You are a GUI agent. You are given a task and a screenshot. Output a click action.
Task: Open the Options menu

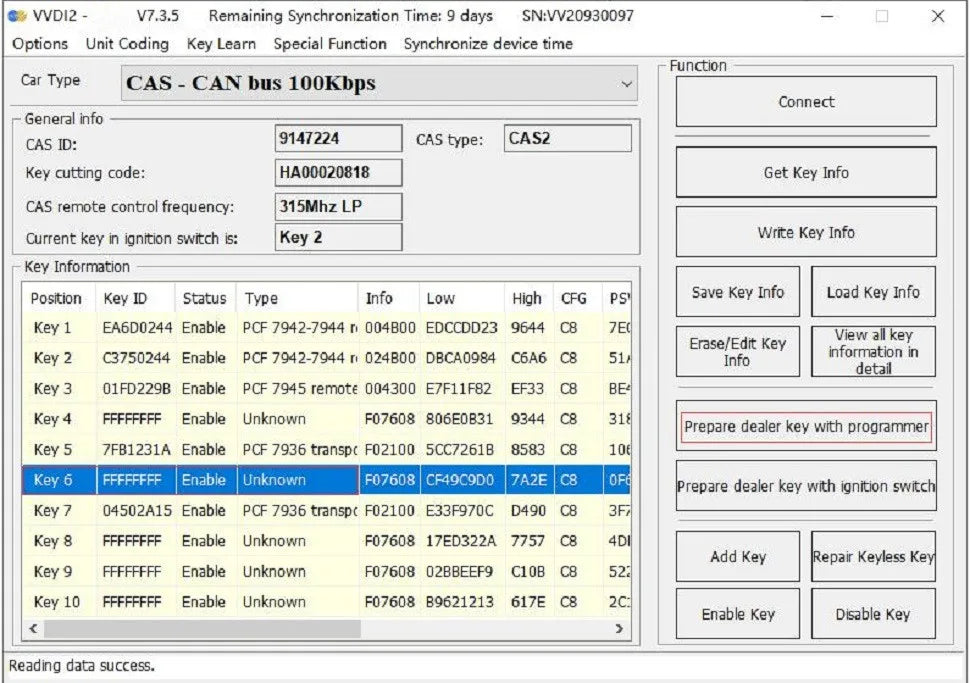click(x=40, y=44)
